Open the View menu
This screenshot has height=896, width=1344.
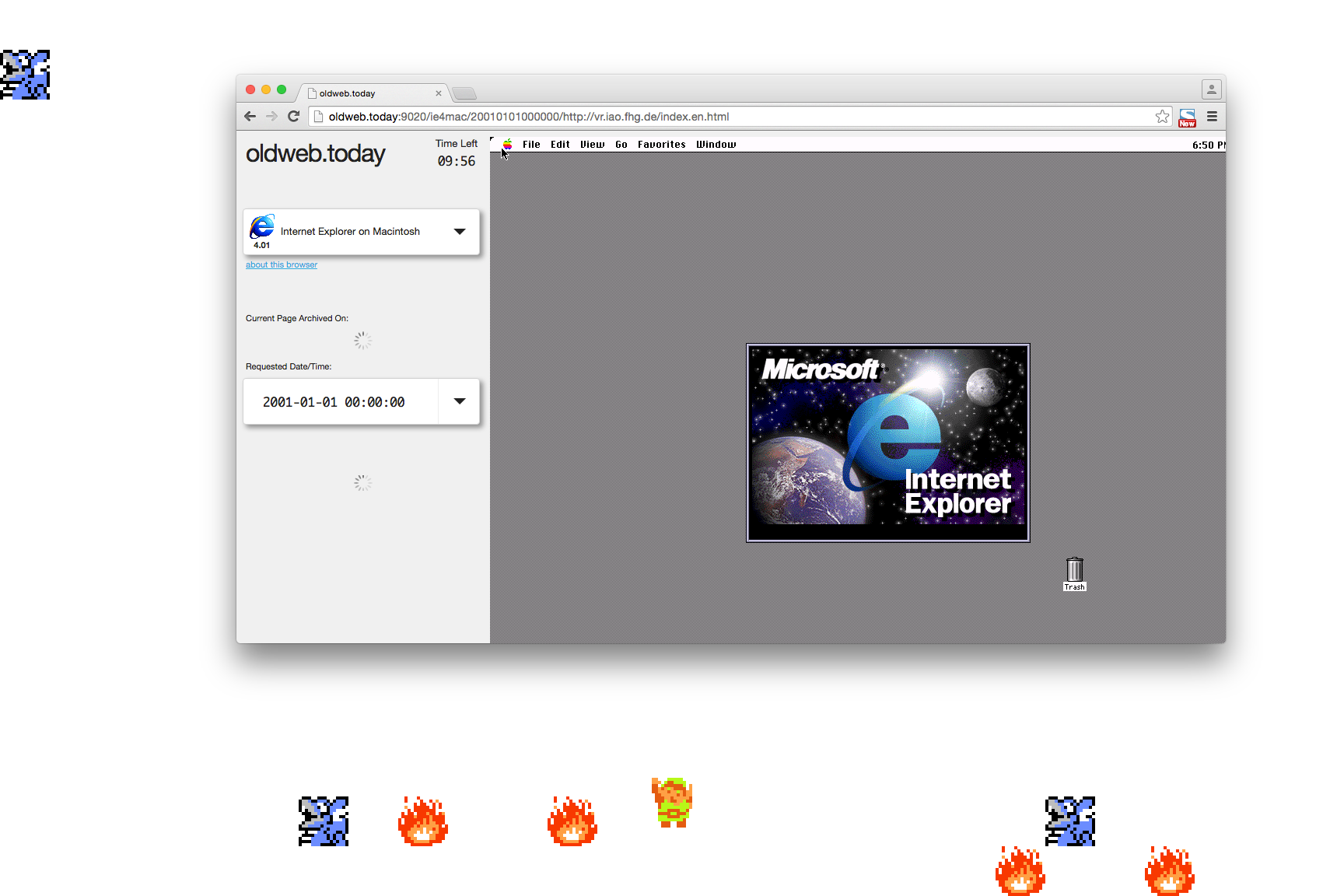click(592, 145)
